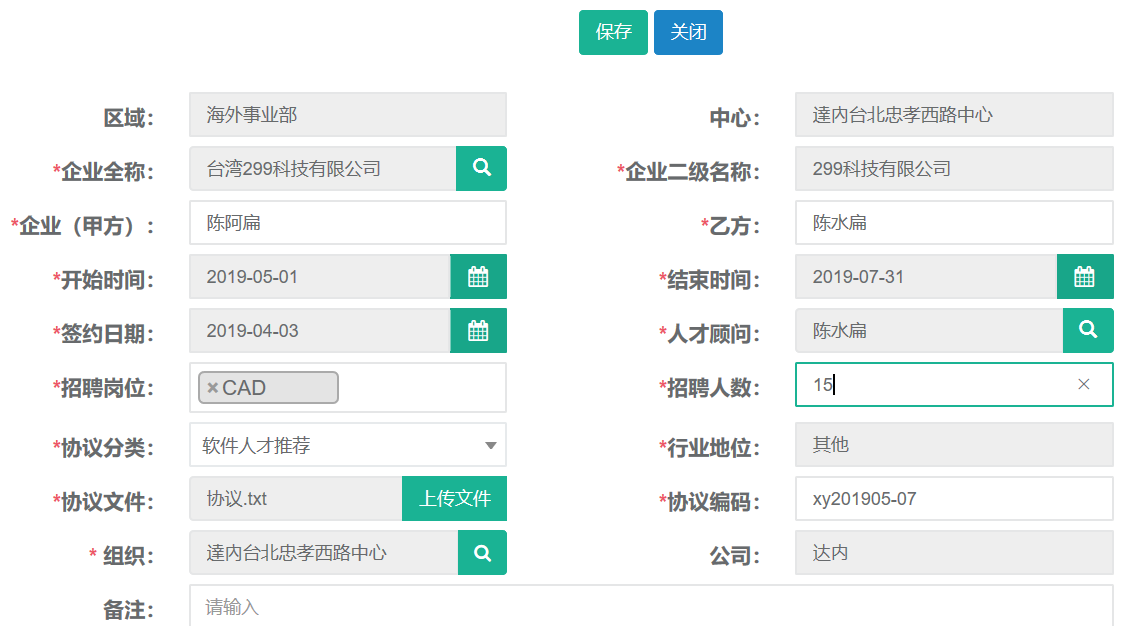Click the 开始时间 date field 2019-05-01
The image size is (1138, 626).
tap(319, 277)
